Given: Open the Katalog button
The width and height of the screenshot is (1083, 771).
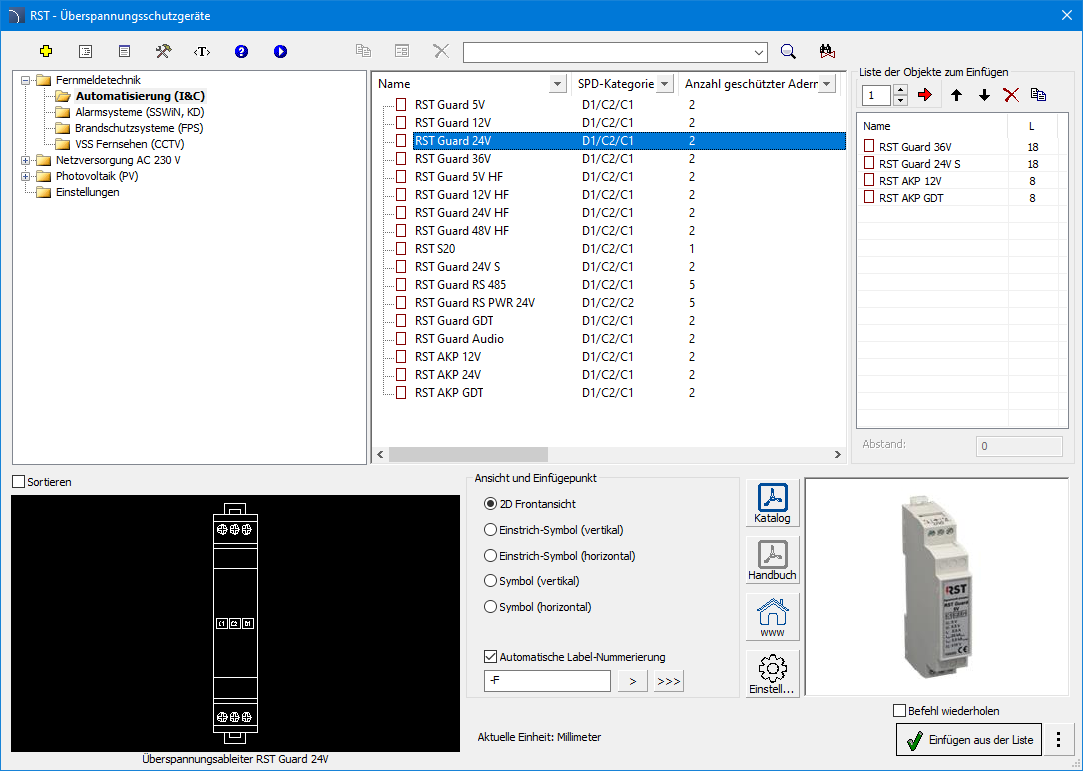Looking at the screenshot, I should coord(772,504).
